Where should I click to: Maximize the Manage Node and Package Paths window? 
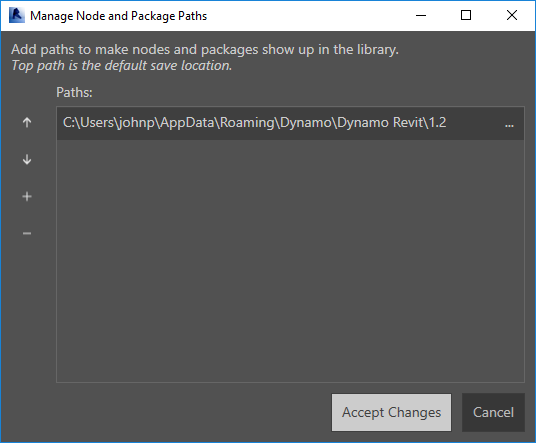(466, 15)
